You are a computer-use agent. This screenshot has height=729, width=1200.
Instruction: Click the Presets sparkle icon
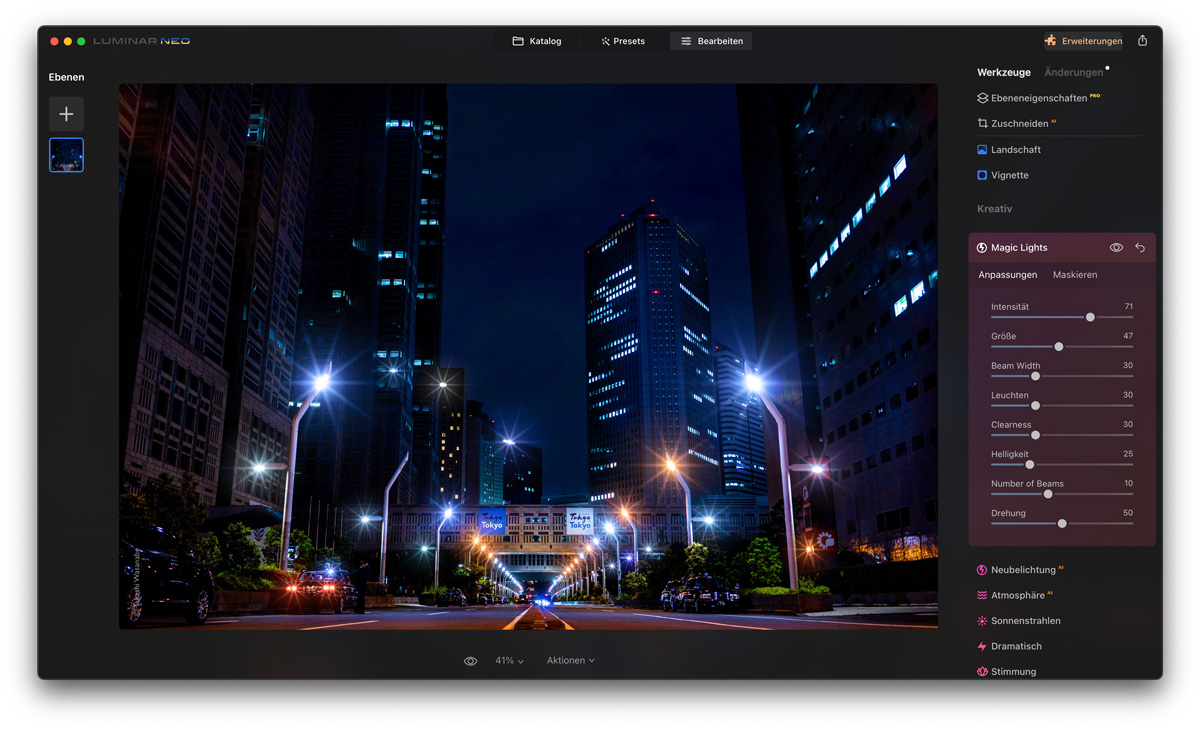605,41
